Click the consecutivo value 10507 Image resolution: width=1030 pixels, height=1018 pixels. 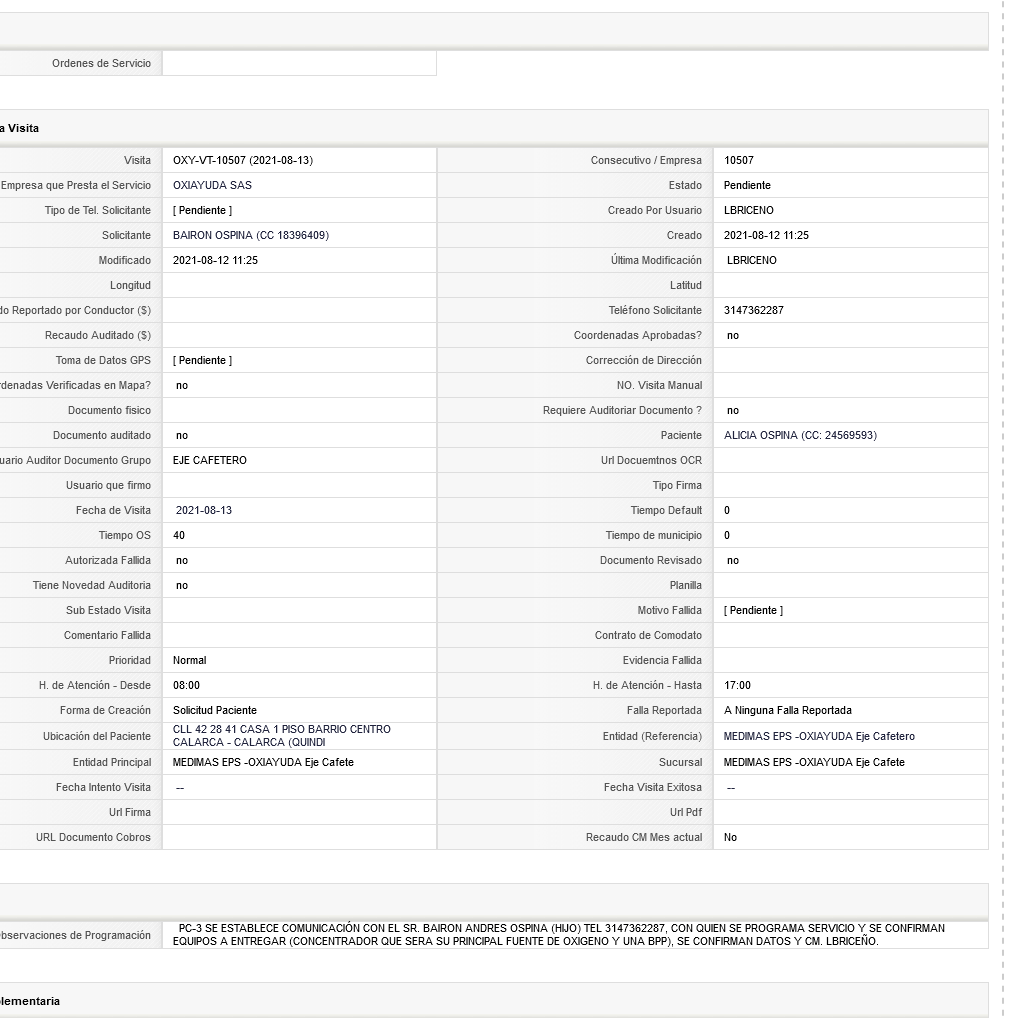(739, 160)
